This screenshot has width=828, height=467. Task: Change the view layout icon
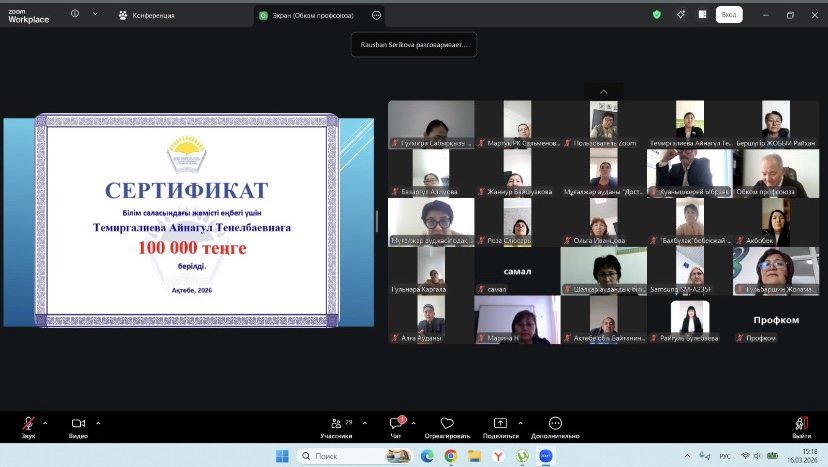(703, 15)
